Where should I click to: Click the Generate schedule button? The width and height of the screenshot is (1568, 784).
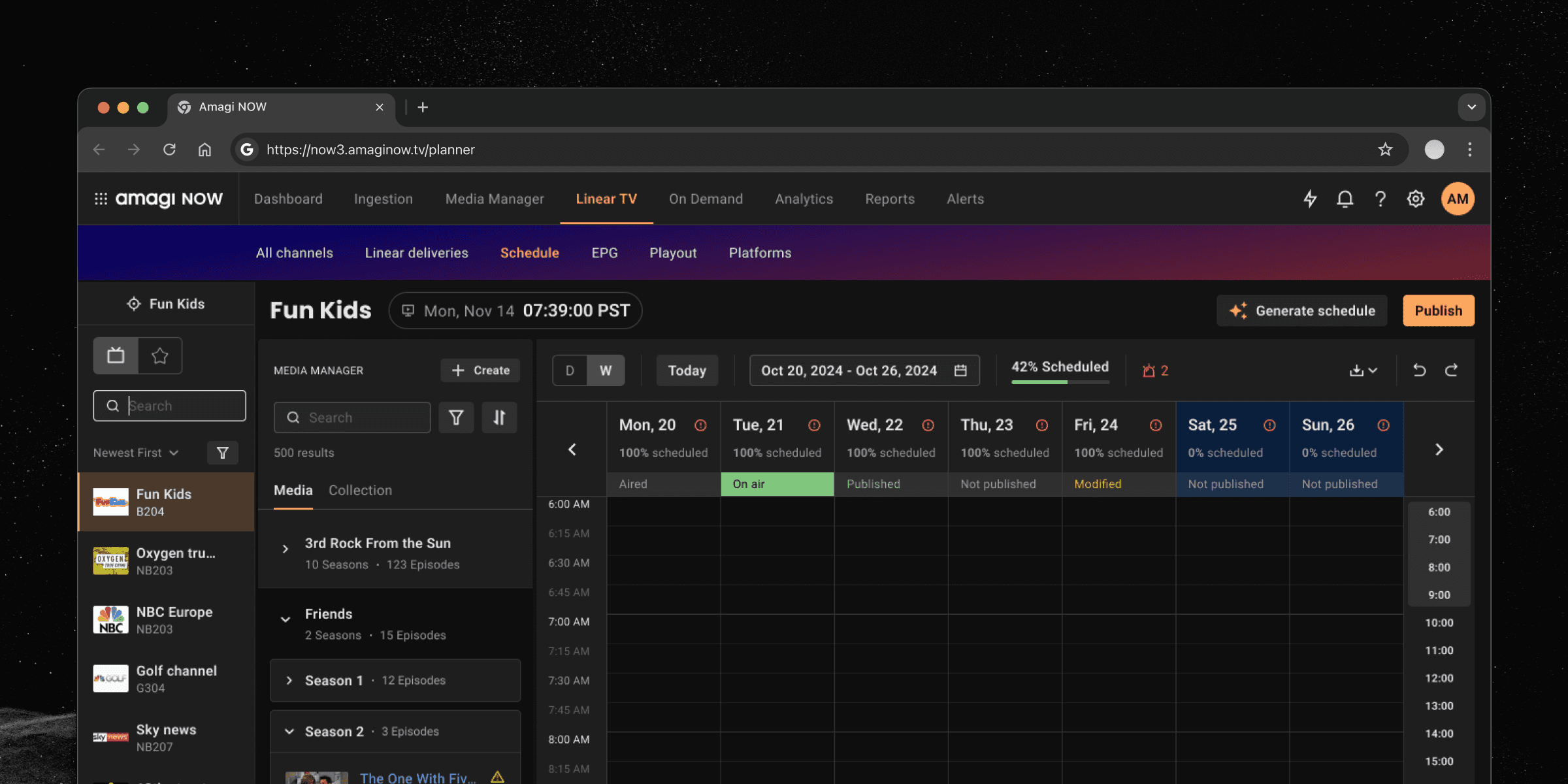(x=1302, y=310)
